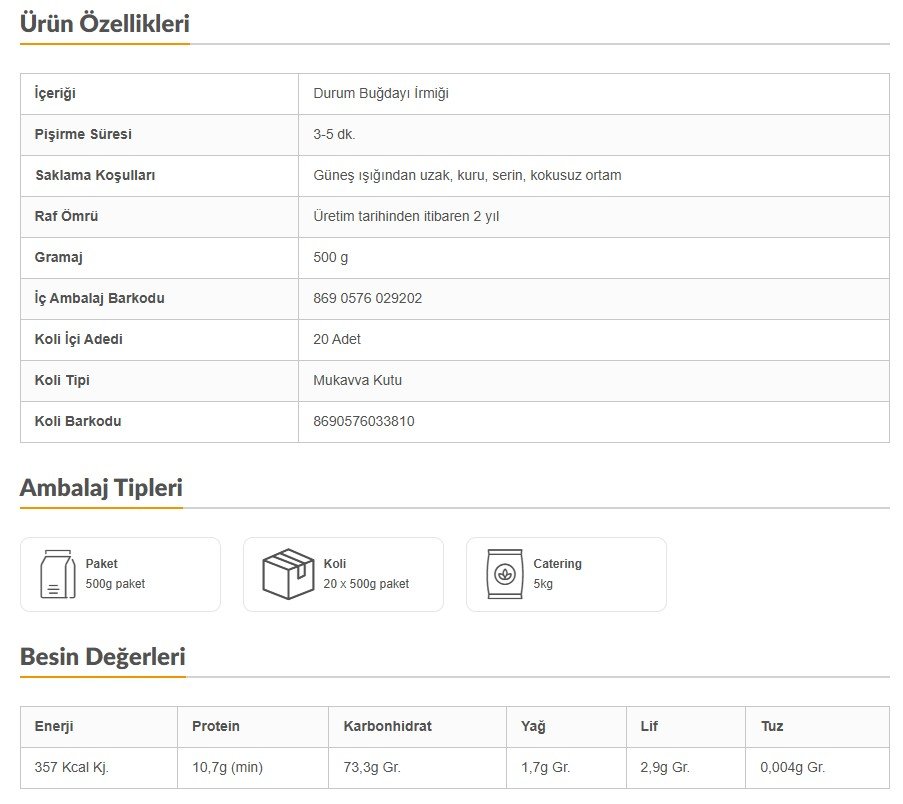Click the Ambalaj Tipleri heading
Screen dimensions: 903x804
click(101, 489)
